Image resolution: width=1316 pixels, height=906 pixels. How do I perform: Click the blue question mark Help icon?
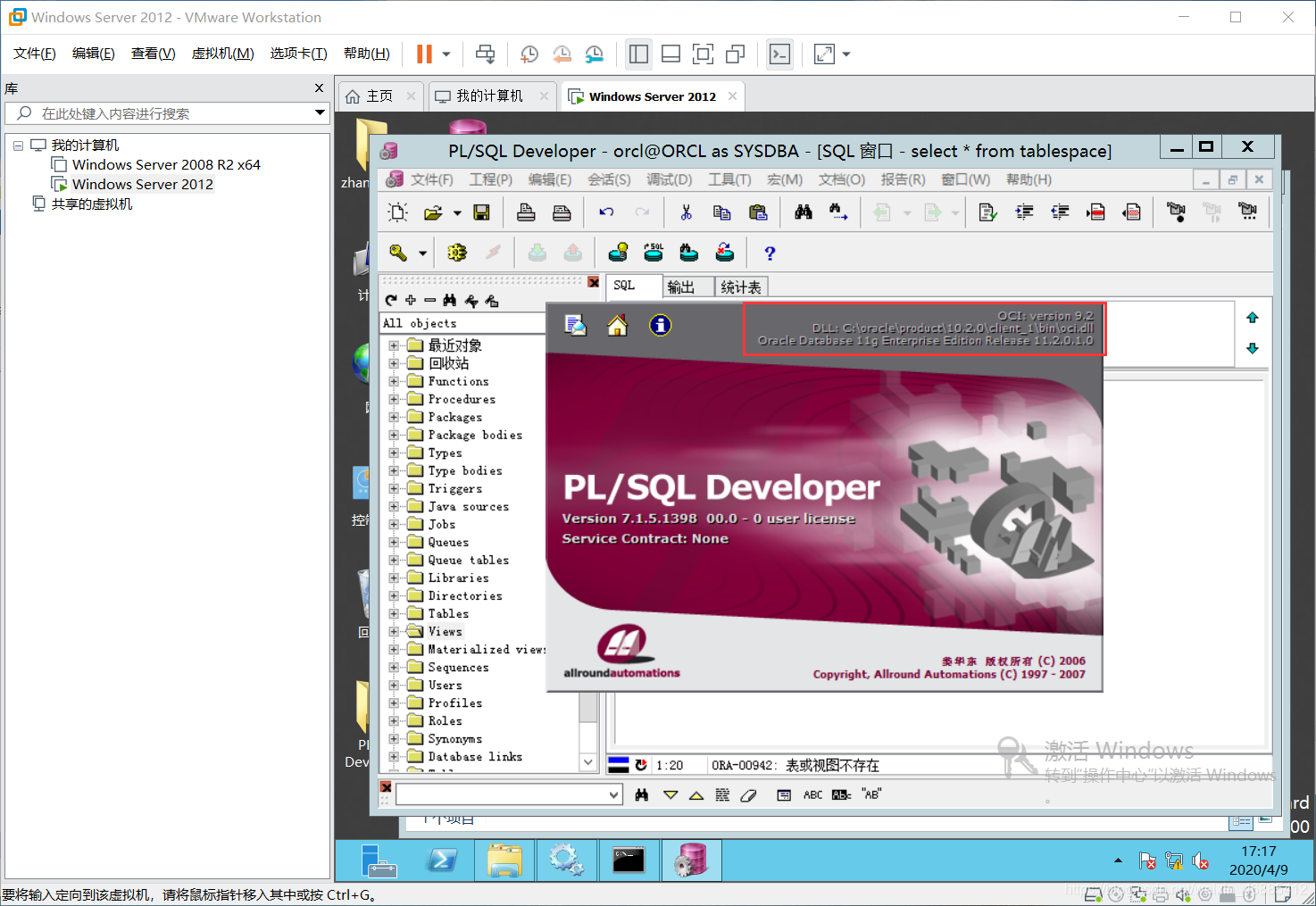770,254
